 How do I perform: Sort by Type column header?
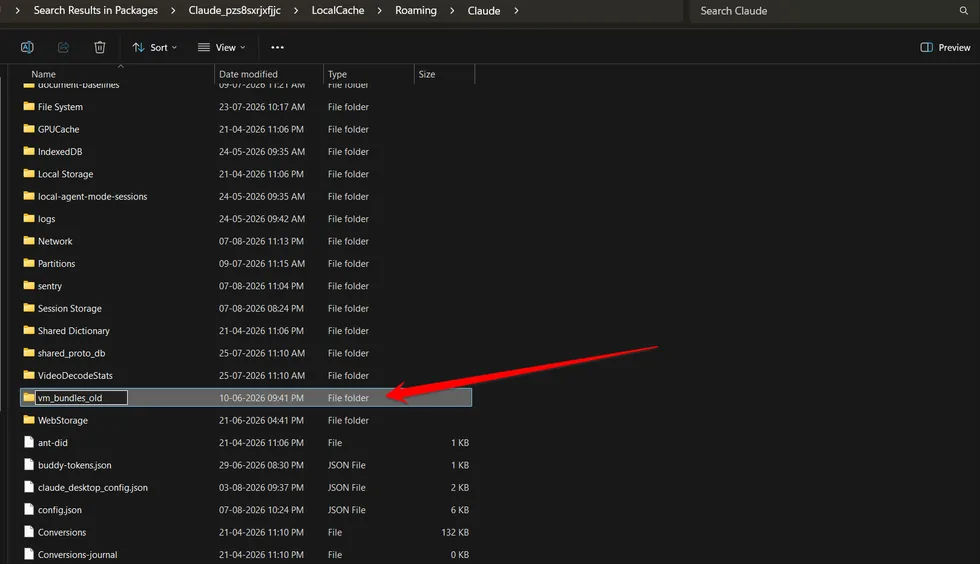tap(337, 74)
